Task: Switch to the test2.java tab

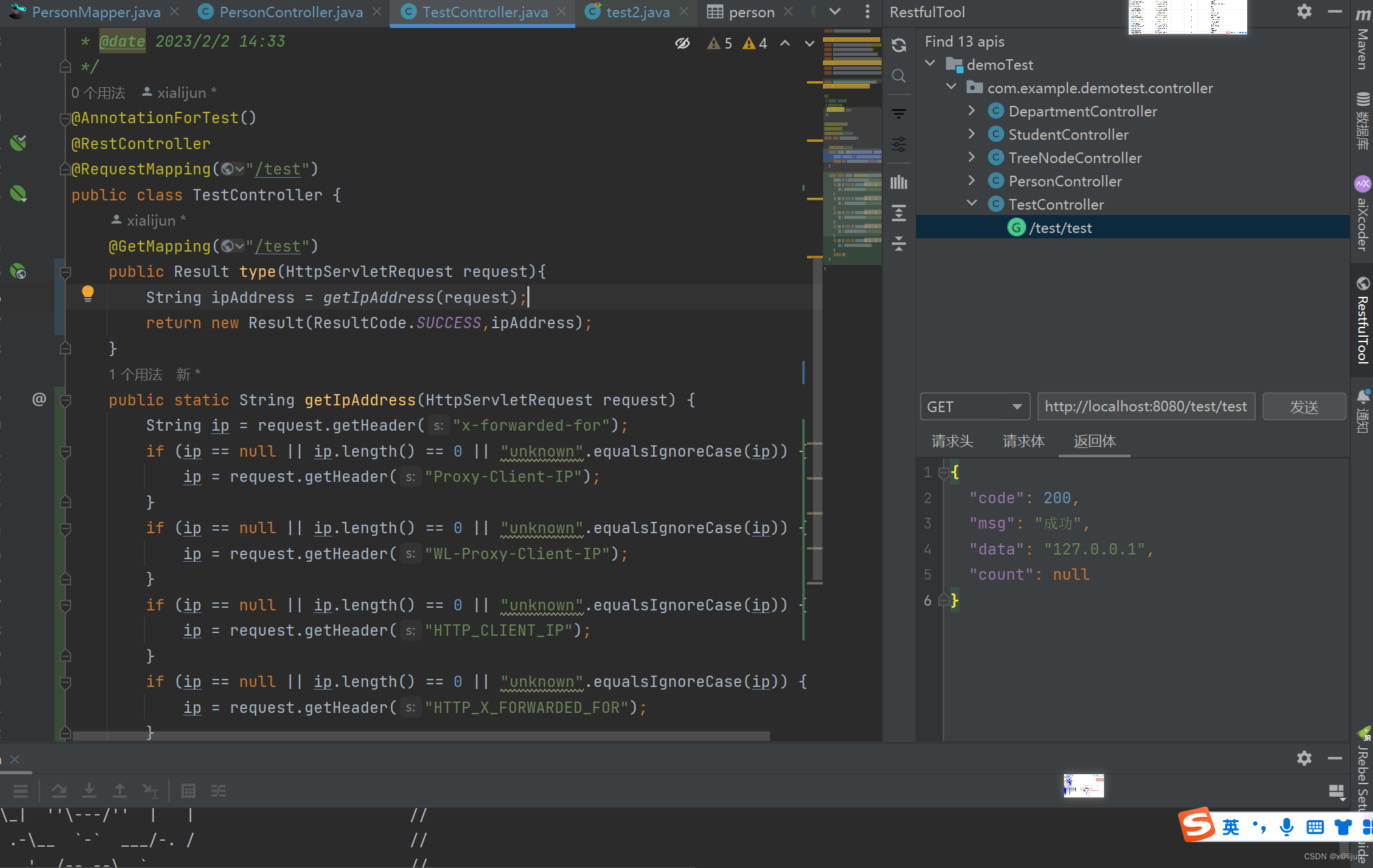Action: click(637, 12)
